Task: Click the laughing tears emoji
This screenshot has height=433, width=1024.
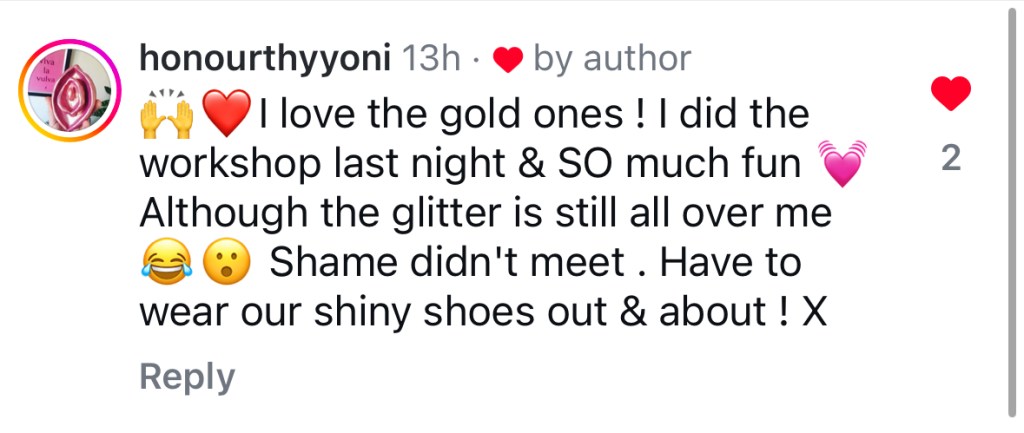Action: pyautogui.click(x=162, y=263)
